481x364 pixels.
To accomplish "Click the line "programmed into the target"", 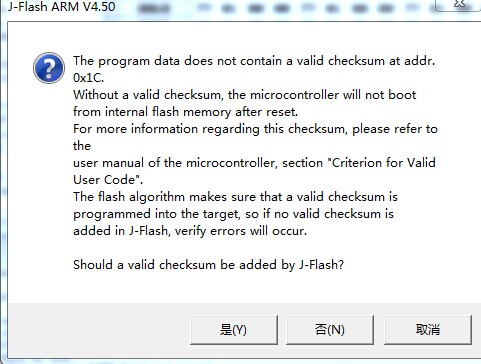I will (233, 214).
